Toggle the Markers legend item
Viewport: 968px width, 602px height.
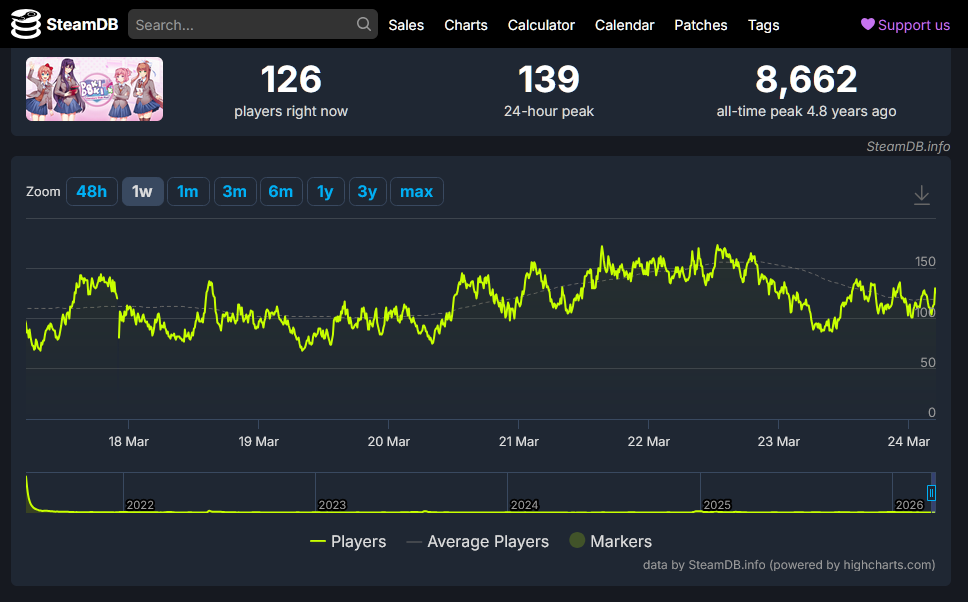[611, 541]
